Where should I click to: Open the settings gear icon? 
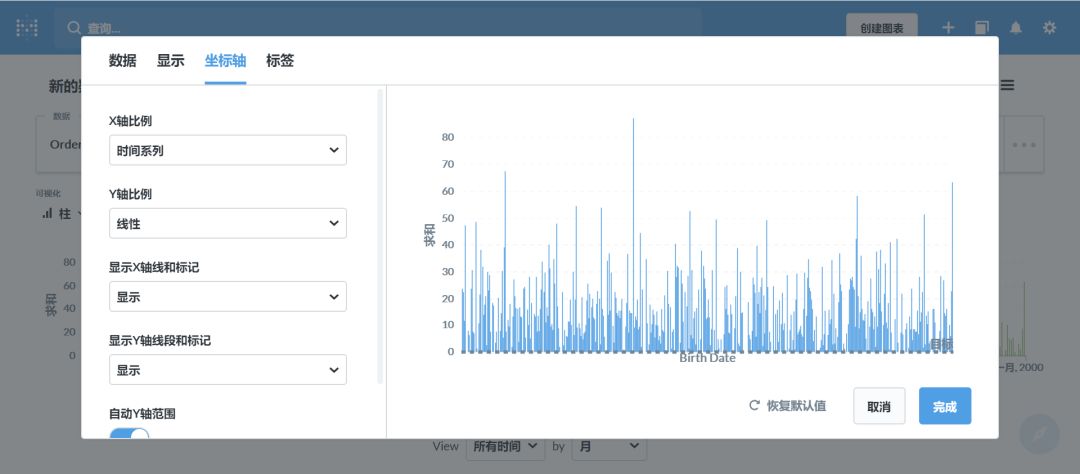pyautogui.click(x=1049, y=28)
